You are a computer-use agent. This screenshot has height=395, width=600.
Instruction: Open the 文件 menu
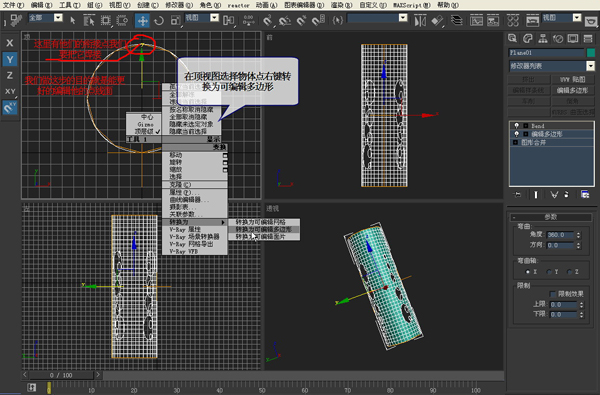coord(13,5)
